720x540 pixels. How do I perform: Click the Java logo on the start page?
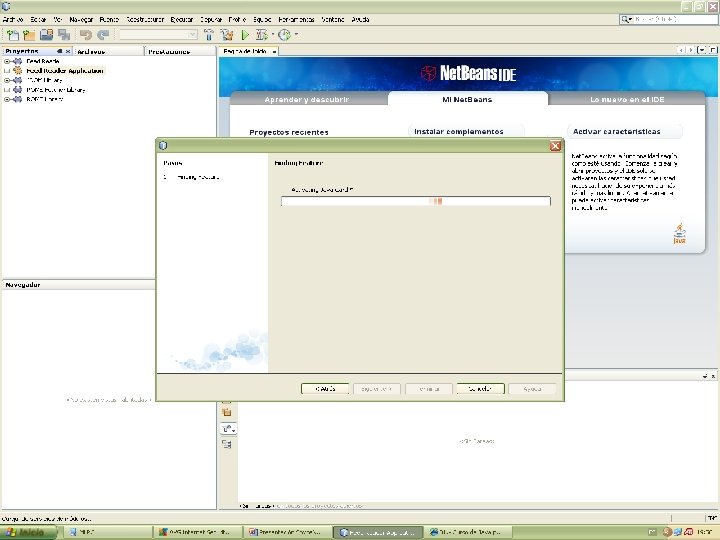pyautogui.click(x=680, y=233)
